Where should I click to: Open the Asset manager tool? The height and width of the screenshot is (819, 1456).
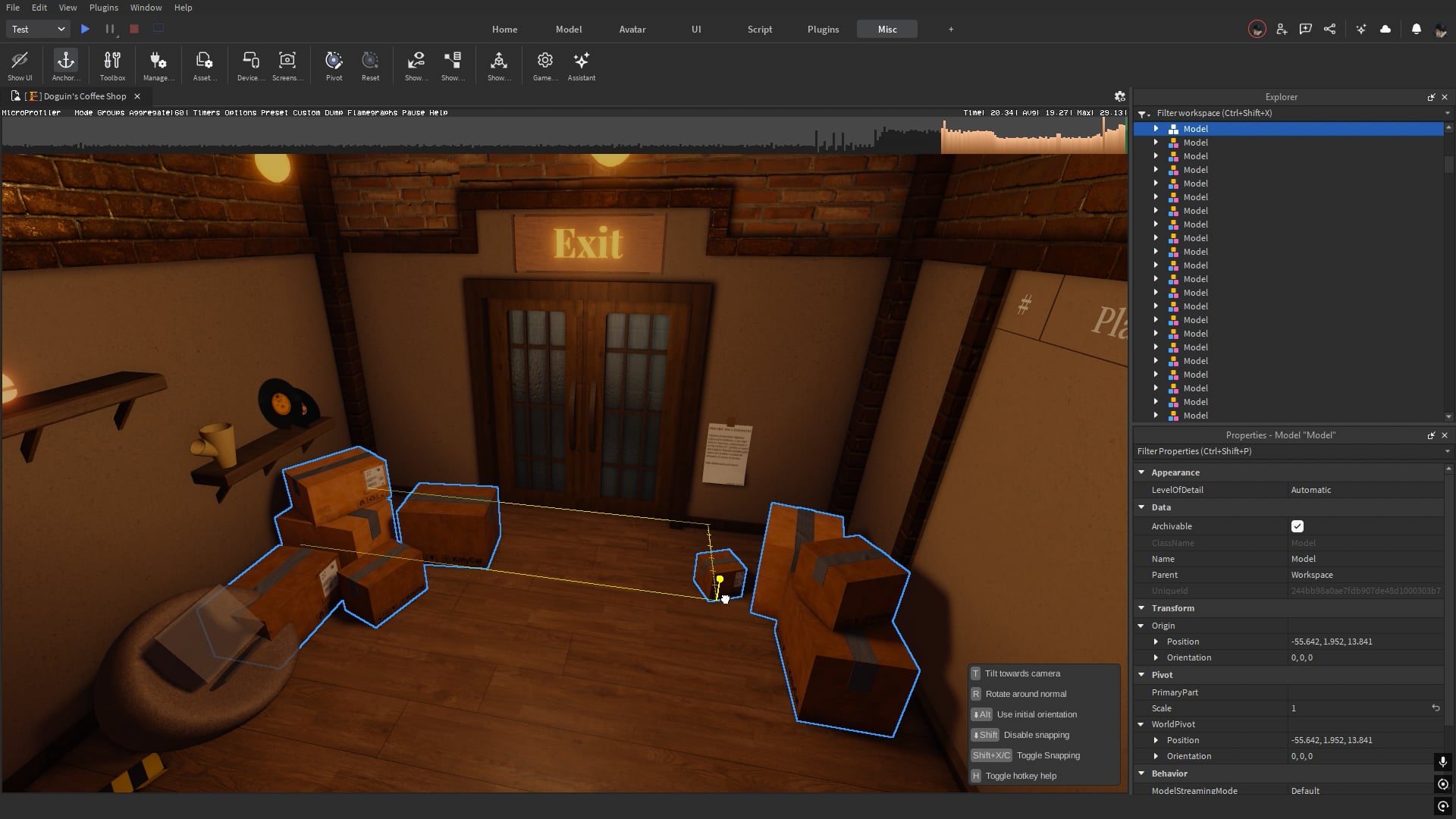pyautogui.click(x=205, y=66)
